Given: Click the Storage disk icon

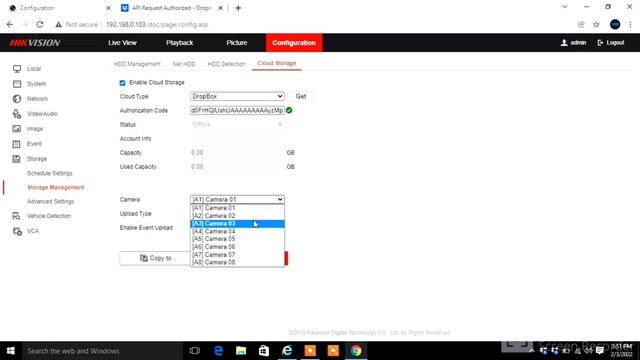Looking at the screenshot, I should pos(17,159).
